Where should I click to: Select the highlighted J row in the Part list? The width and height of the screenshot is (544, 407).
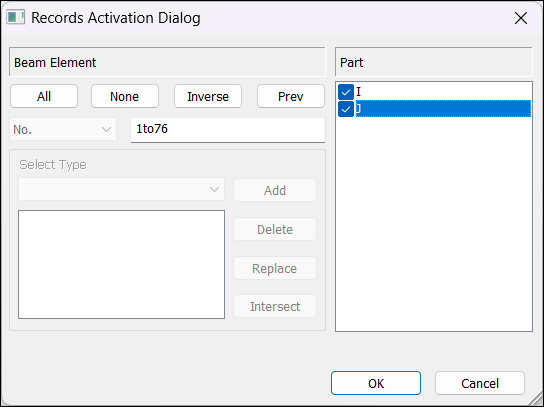pos(443,109)
